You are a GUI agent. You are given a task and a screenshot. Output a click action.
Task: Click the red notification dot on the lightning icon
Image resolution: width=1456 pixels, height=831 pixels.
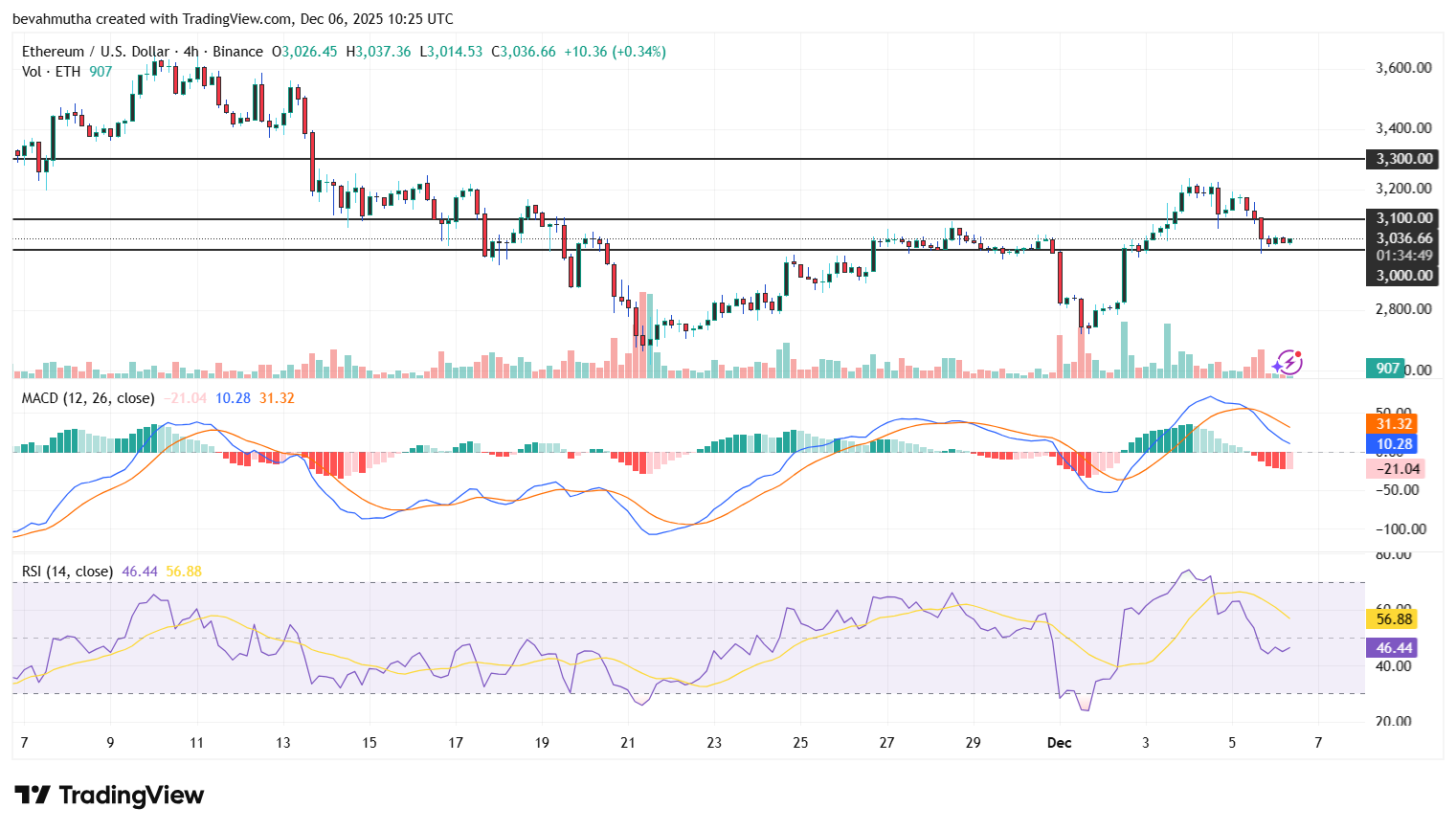click(1299, 353)
